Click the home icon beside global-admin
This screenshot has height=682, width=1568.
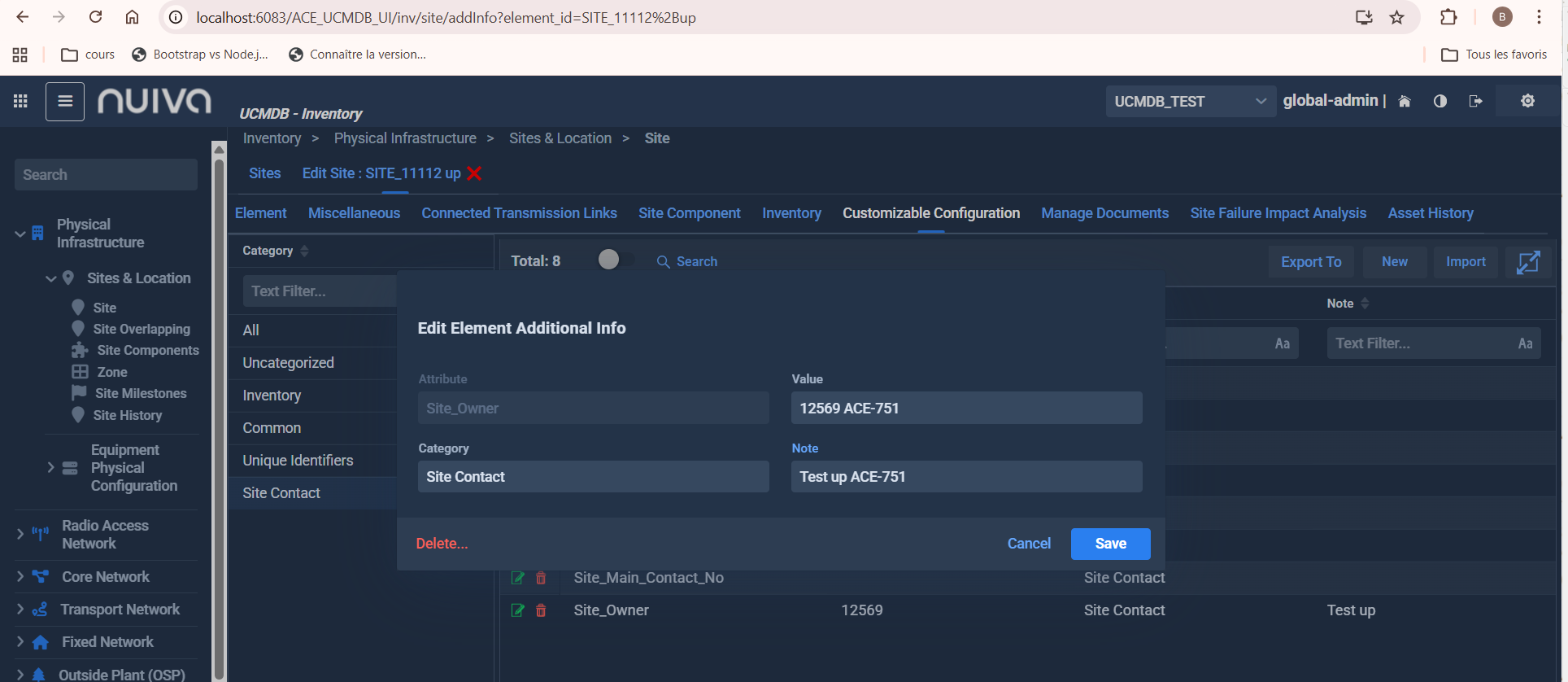pyautogui.click(x=1405, y=101)
